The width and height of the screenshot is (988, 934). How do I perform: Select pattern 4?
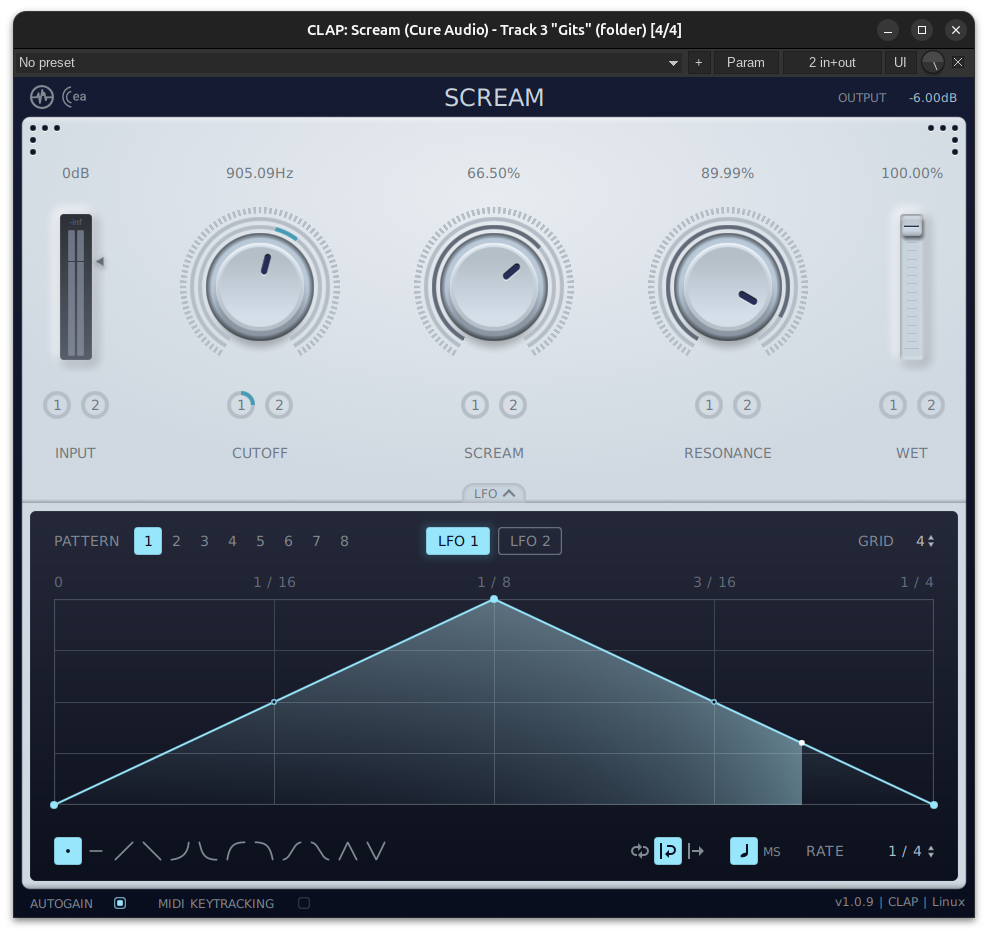pyautogui.click(x=233, y=541)
